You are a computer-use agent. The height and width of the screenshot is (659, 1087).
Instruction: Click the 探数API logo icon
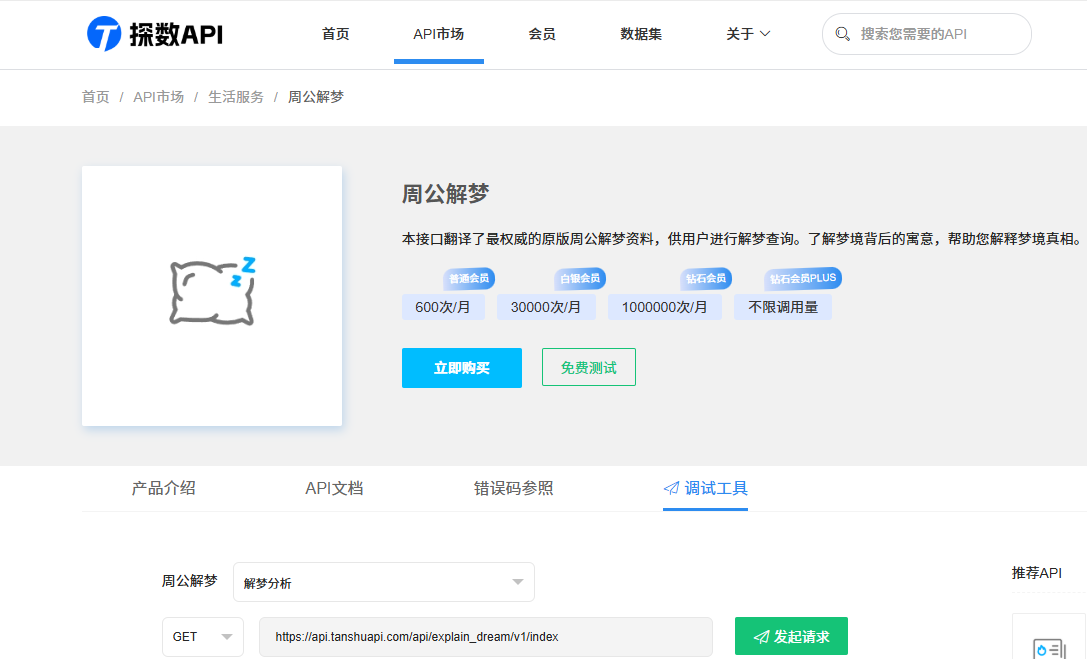(x=104, y=34)
